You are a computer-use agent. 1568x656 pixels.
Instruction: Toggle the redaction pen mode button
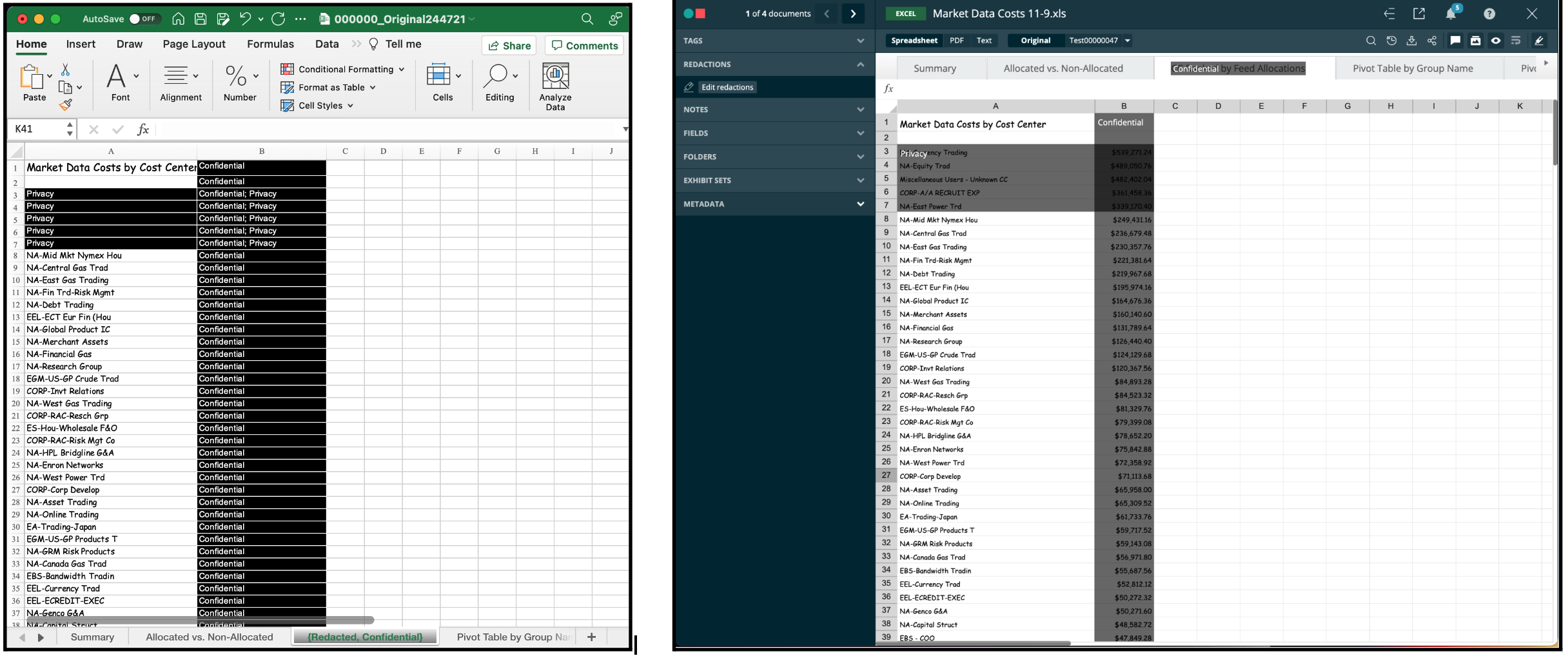[1539, 41]
